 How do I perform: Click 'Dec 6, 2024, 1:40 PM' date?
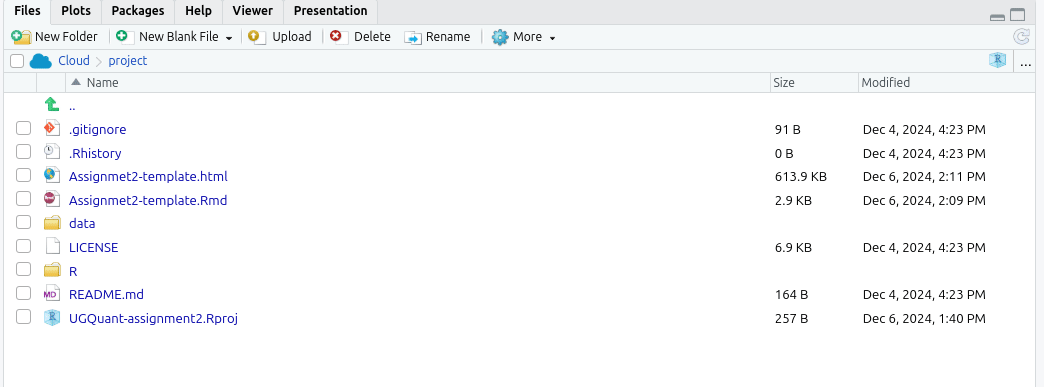click(924, 318)
